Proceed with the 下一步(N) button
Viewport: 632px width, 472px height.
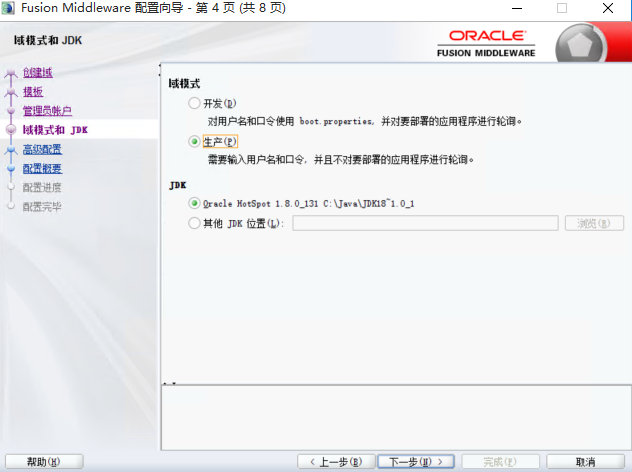pyautogui.click(x=416, y=462)
